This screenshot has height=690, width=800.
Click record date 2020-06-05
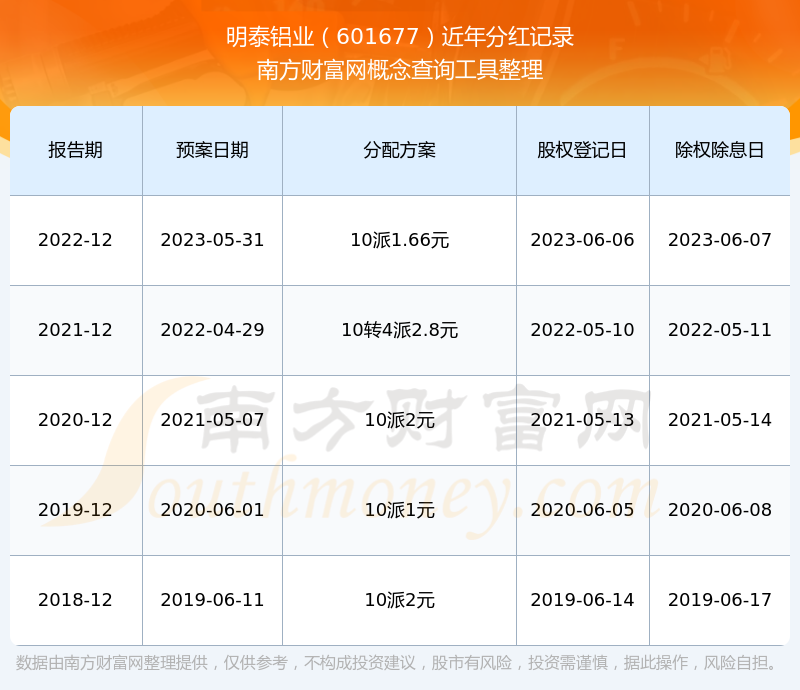(x=582, y=510)
